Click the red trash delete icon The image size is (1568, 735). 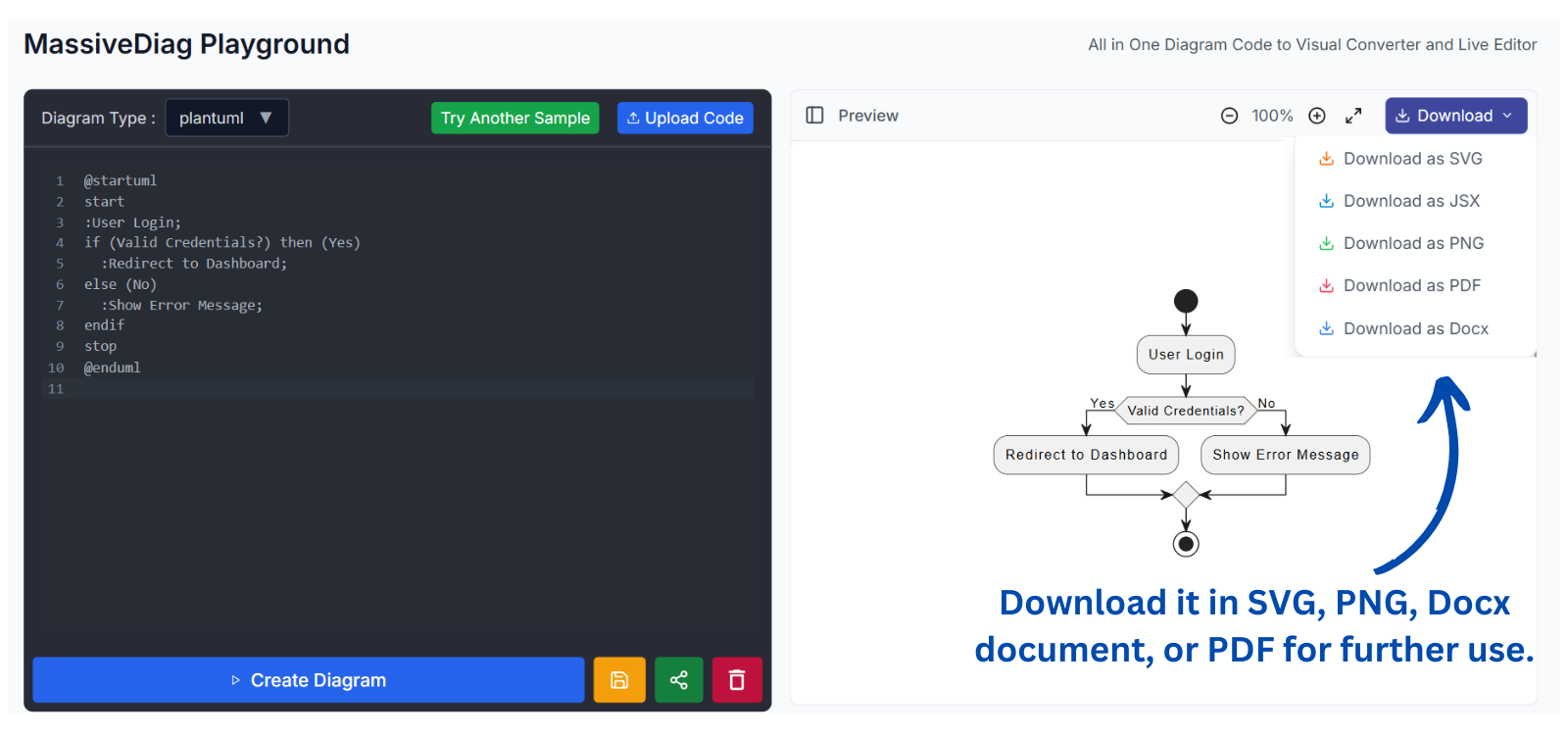[x=737, y=680]
